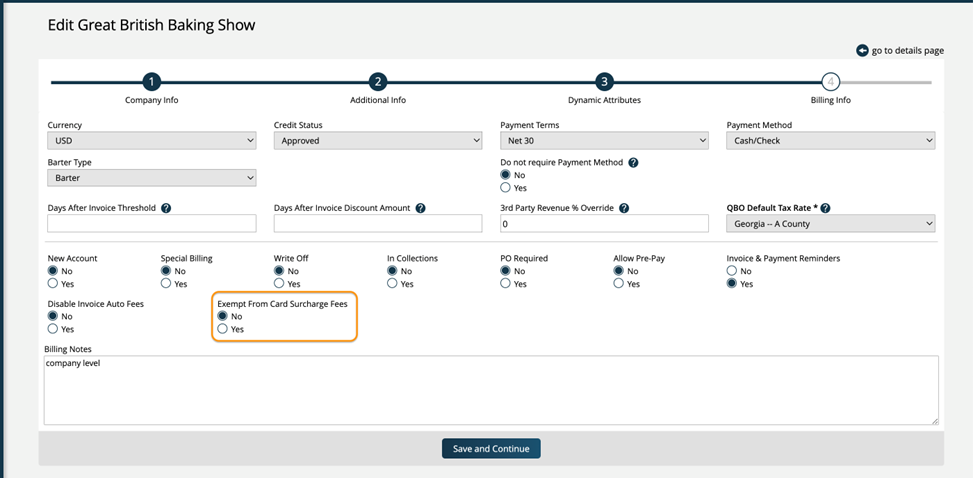Click help icon next to QBO Default Tax Rate
The height and width of the screenshot is (478, 973).
pyautogui.click(x=825, y=208)
